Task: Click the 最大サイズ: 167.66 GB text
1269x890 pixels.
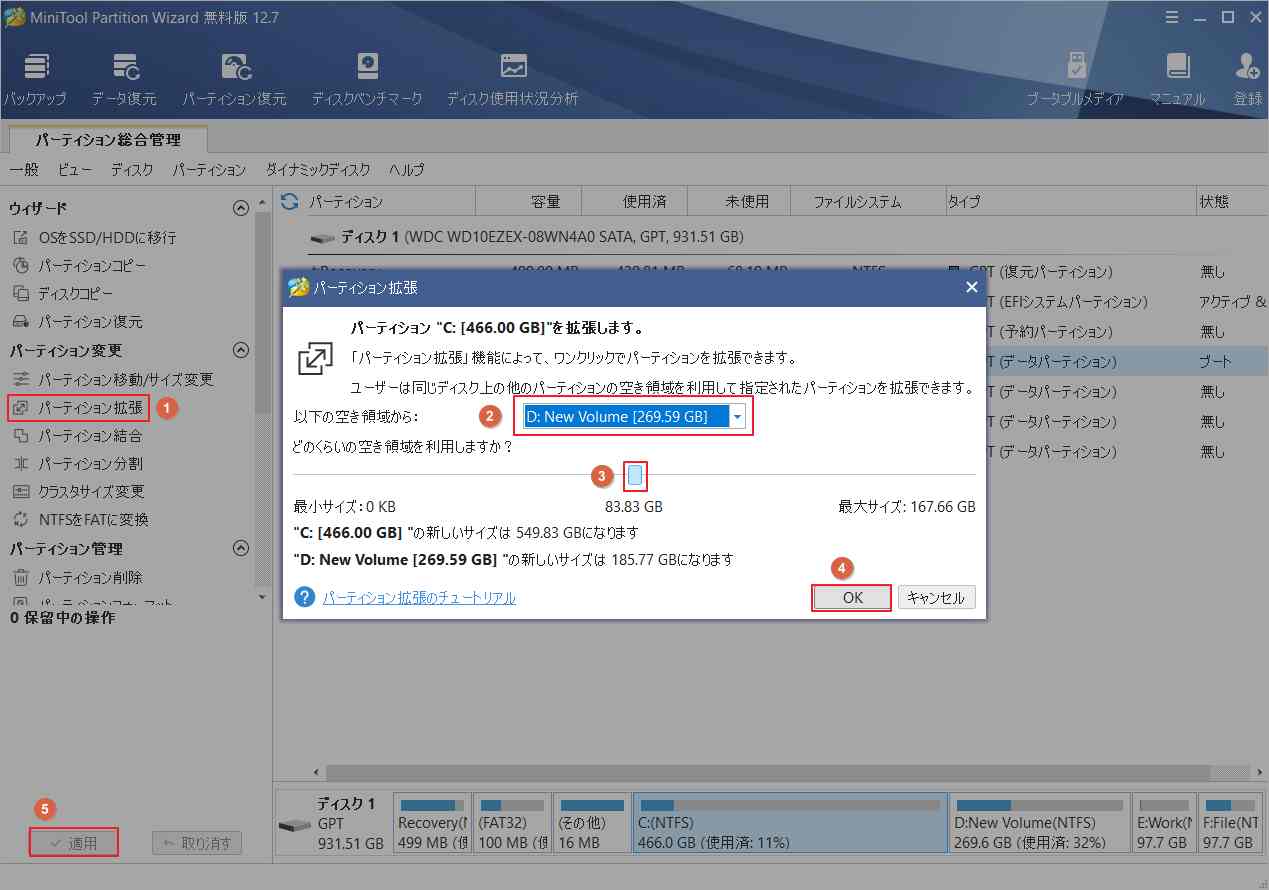Action: pos(907,507)
